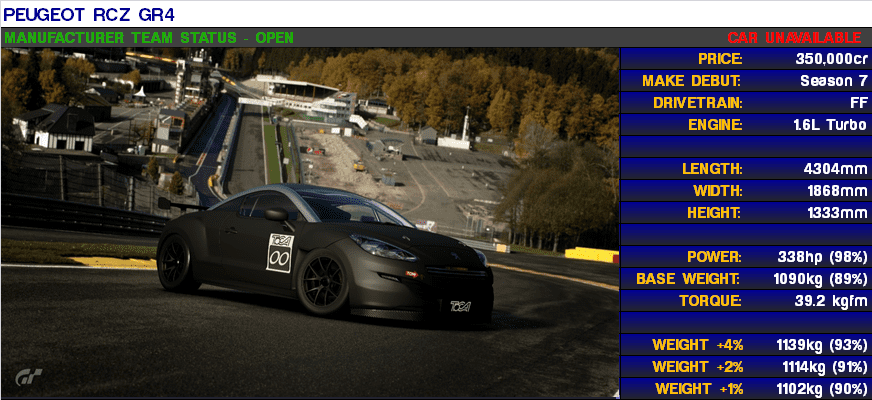Viewport: 872px width, 400px height.
Task: Open the Peugeot RCZ car image
Action: click(310, 223)
